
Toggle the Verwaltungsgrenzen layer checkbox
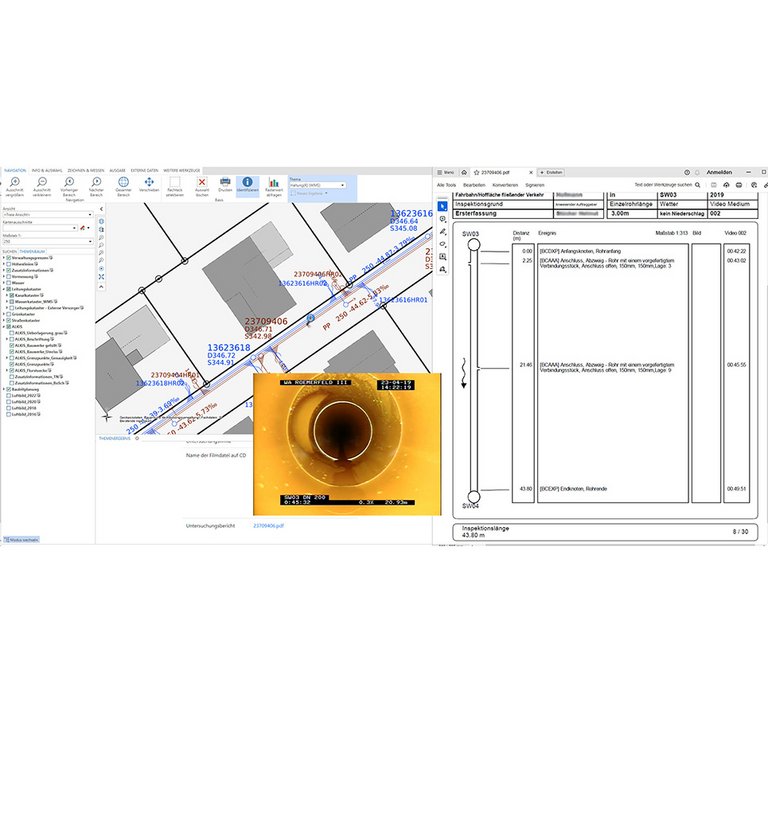click(8, 258)
